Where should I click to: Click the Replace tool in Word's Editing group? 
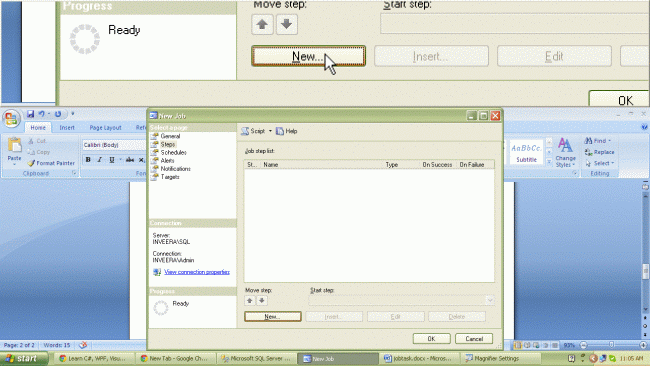pyautogui.click(x=599, y=152)
